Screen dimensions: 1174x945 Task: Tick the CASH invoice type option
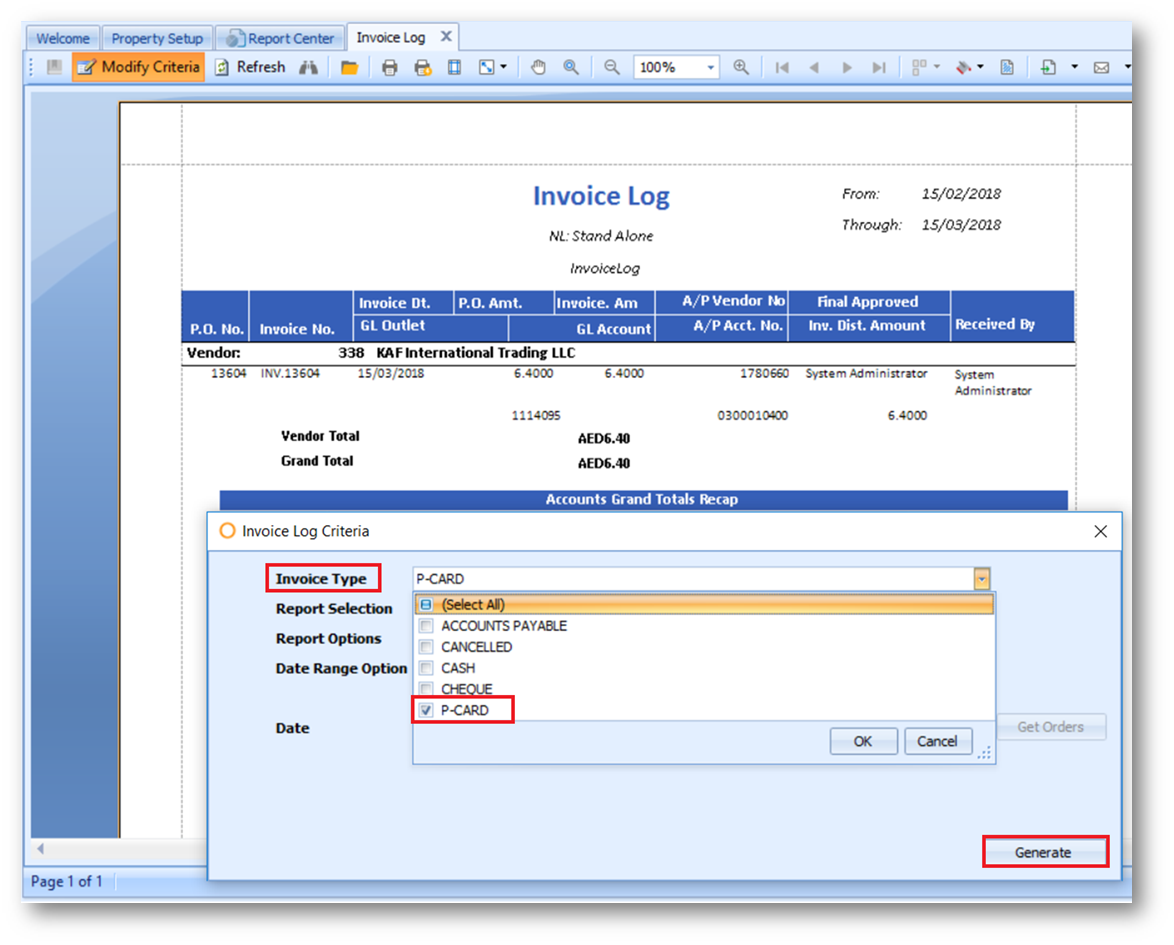(426, 668)
